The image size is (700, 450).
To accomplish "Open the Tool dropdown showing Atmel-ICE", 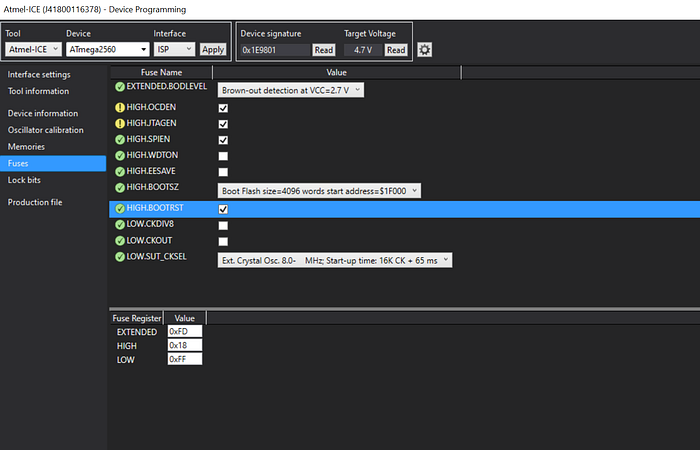I will coord(33,49).
